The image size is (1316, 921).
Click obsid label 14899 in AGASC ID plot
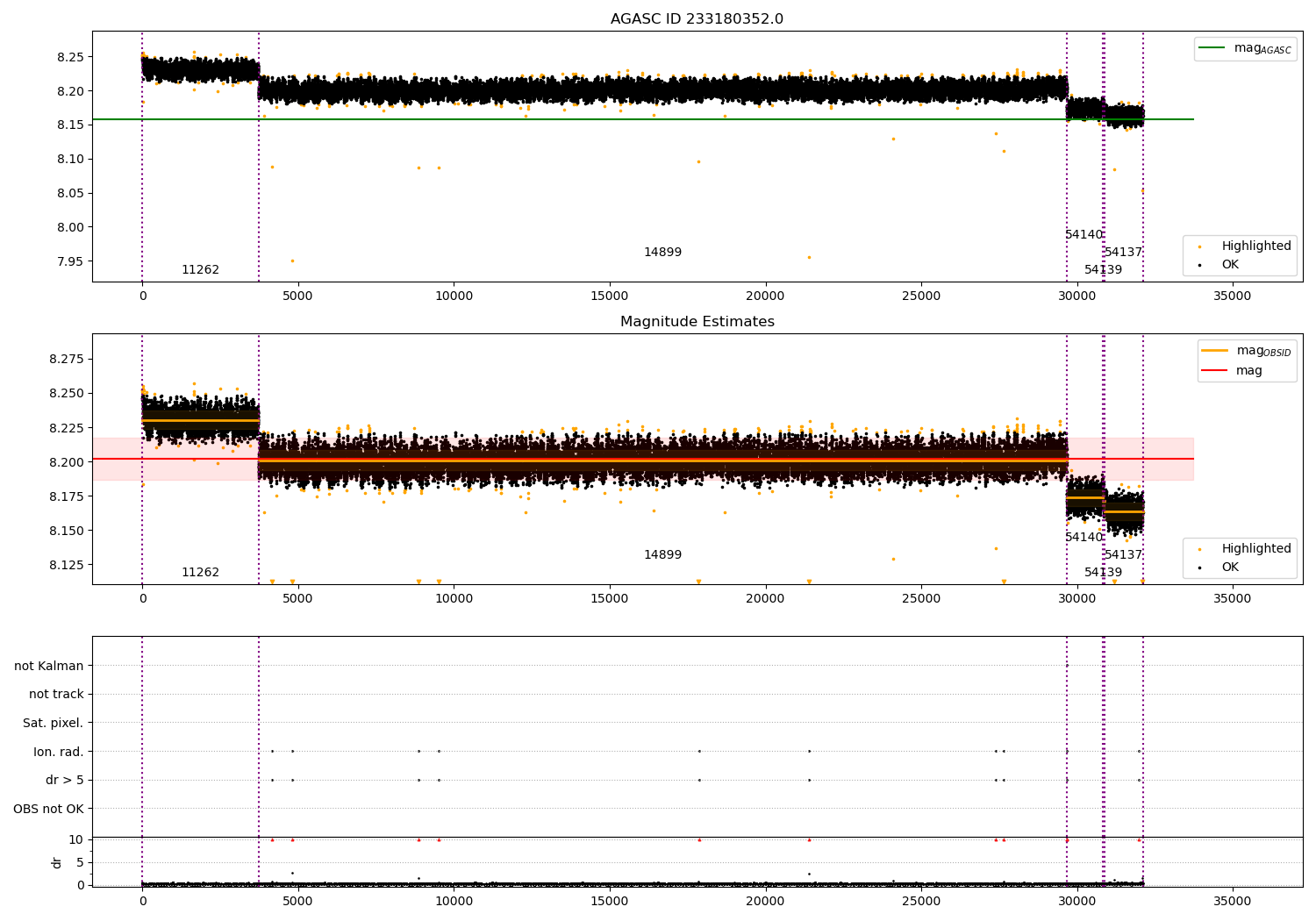pos(662,253)
